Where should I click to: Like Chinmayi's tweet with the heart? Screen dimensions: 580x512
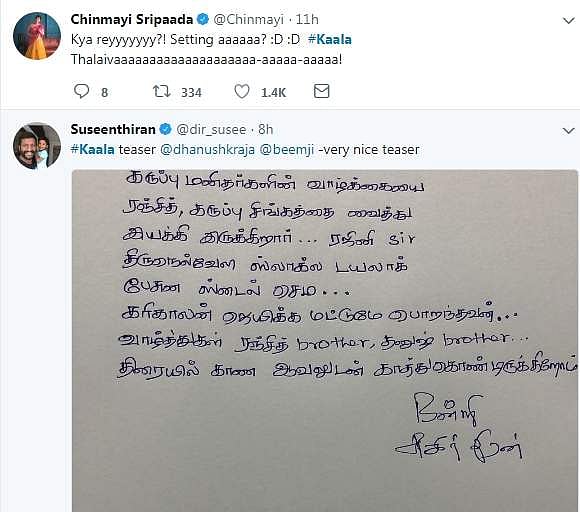(x=242, y=91)
